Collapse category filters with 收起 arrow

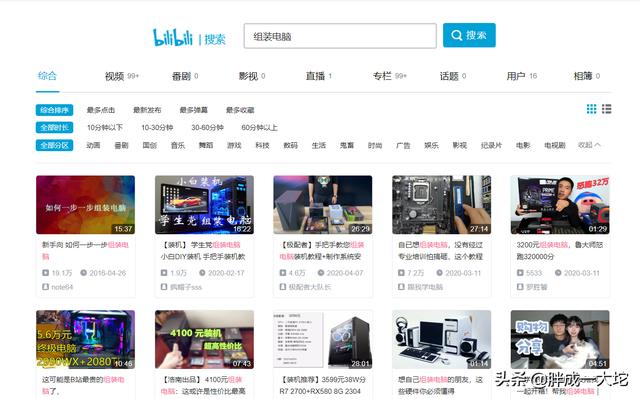tap(589, 145)
